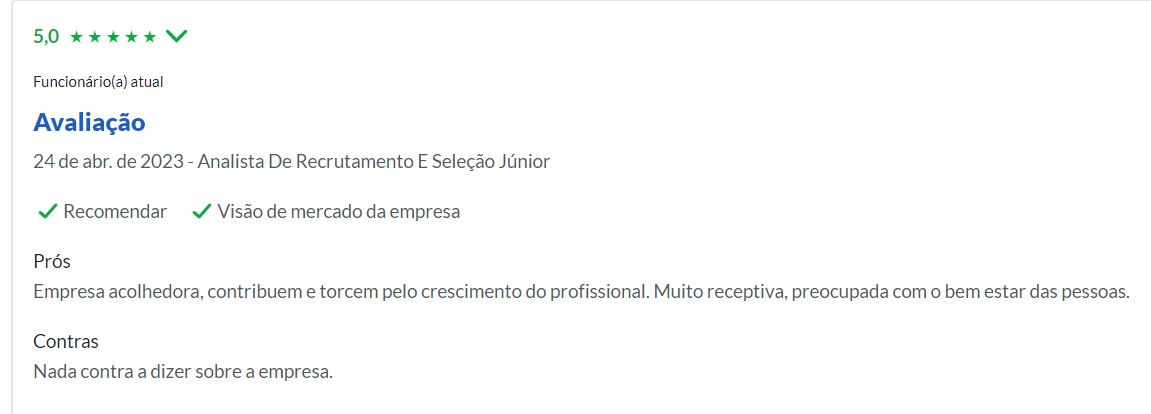
Task: Click the Visão de mercado checkmark icon
Action: [202, 212]
